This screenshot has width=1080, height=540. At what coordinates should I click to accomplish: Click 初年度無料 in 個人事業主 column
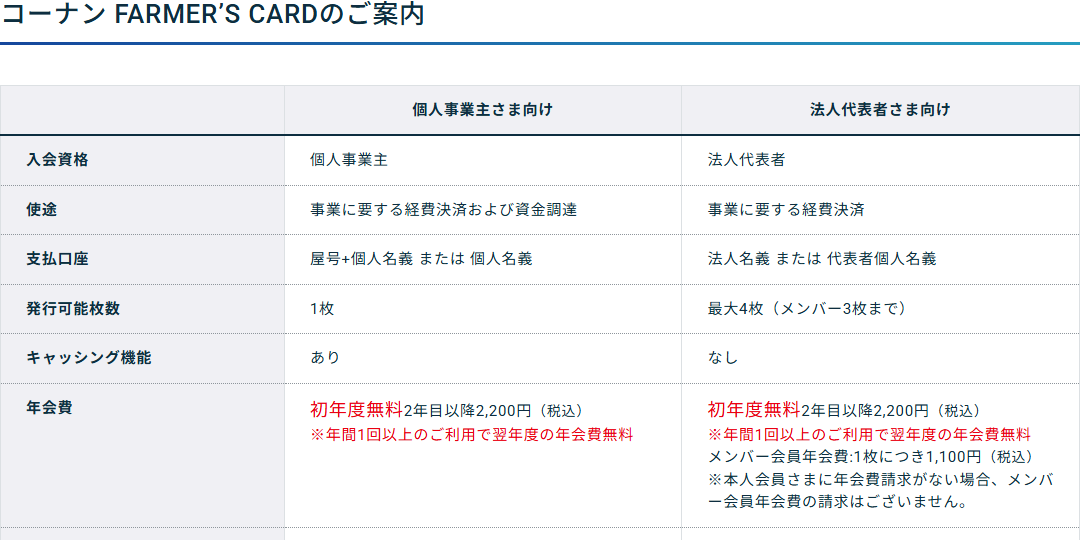tap(357, 410)
